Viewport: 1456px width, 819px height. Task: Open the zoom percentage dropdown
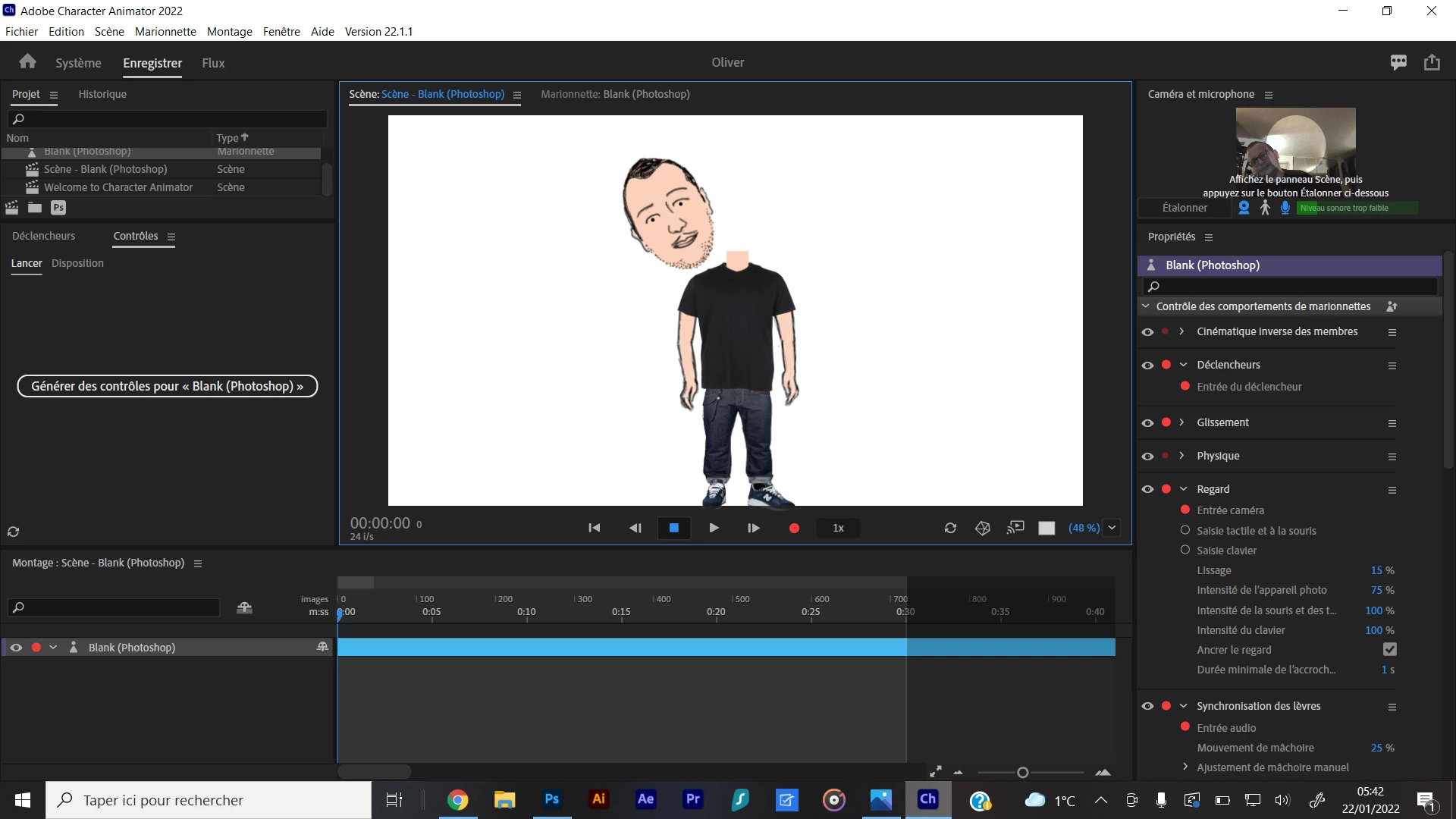[1112, 528]
